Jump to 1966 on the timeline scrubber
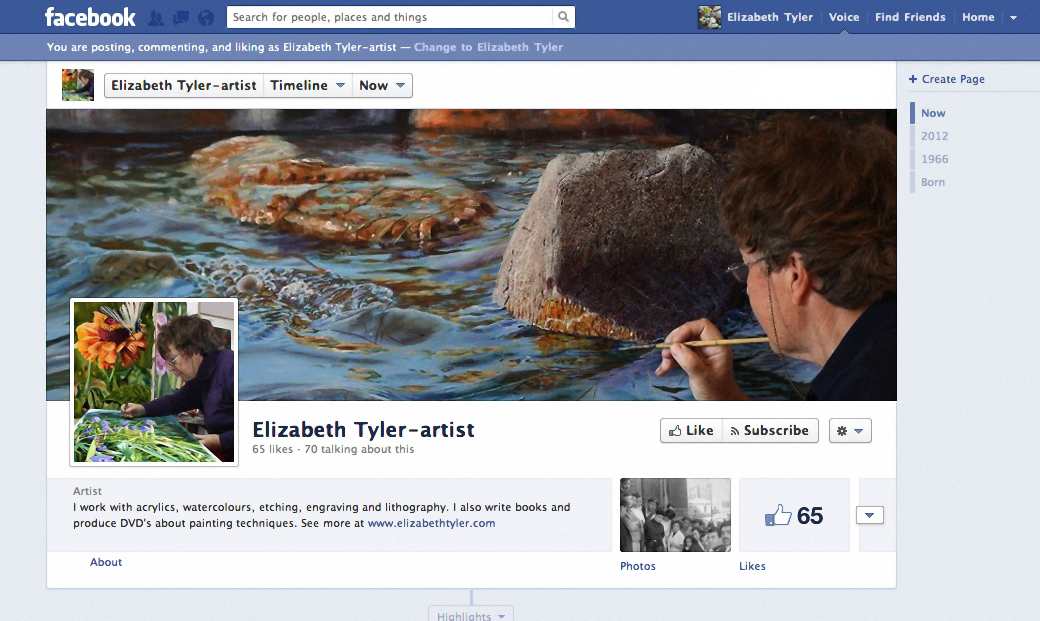1040x621 pixels. point(934,158)
